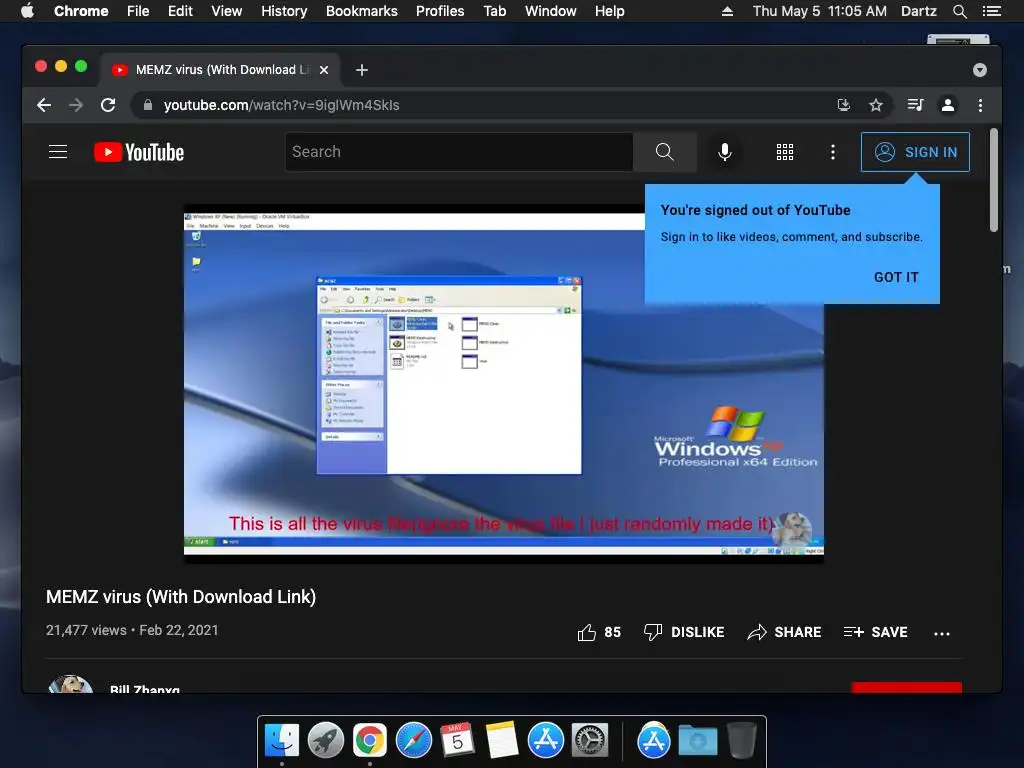Open Chrome media controls icon
1024x768 pixels.
pos(916,105)
